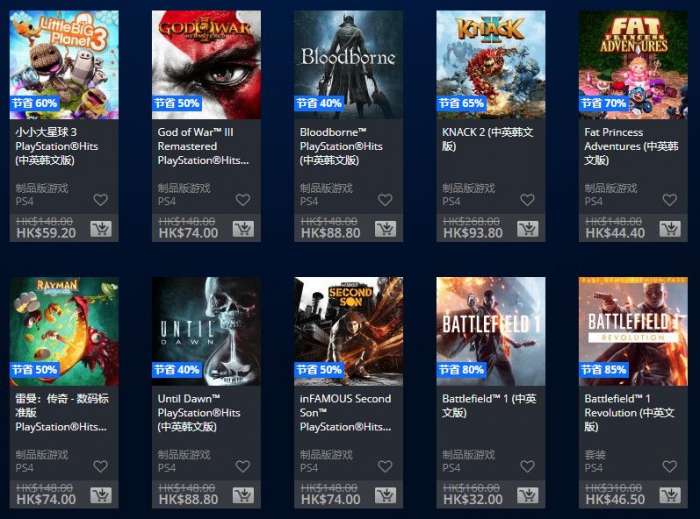The width and height of the screenshot is (700, 519).
Task: Toggle wishlist heart for KNACK 2
Action: 527,199
